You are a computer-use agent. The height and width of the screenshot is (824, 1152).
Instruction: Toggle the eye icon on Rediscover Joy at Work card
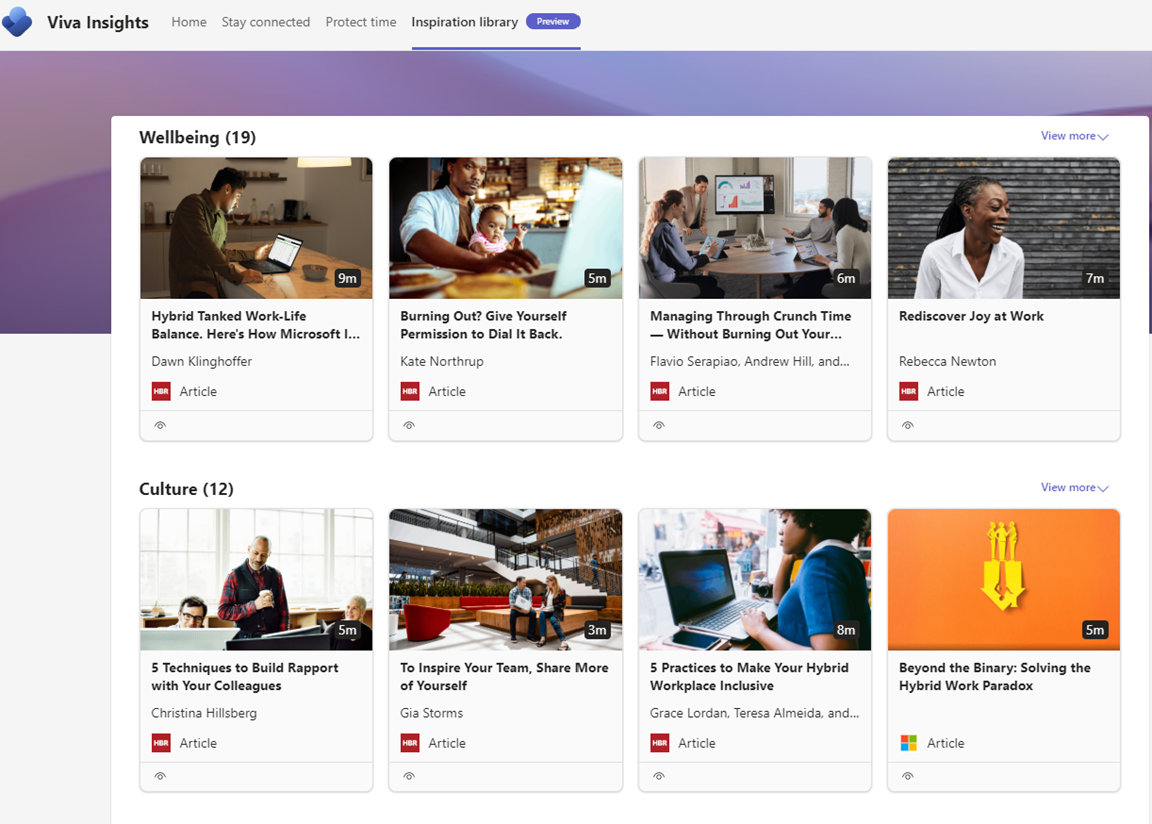908,425
